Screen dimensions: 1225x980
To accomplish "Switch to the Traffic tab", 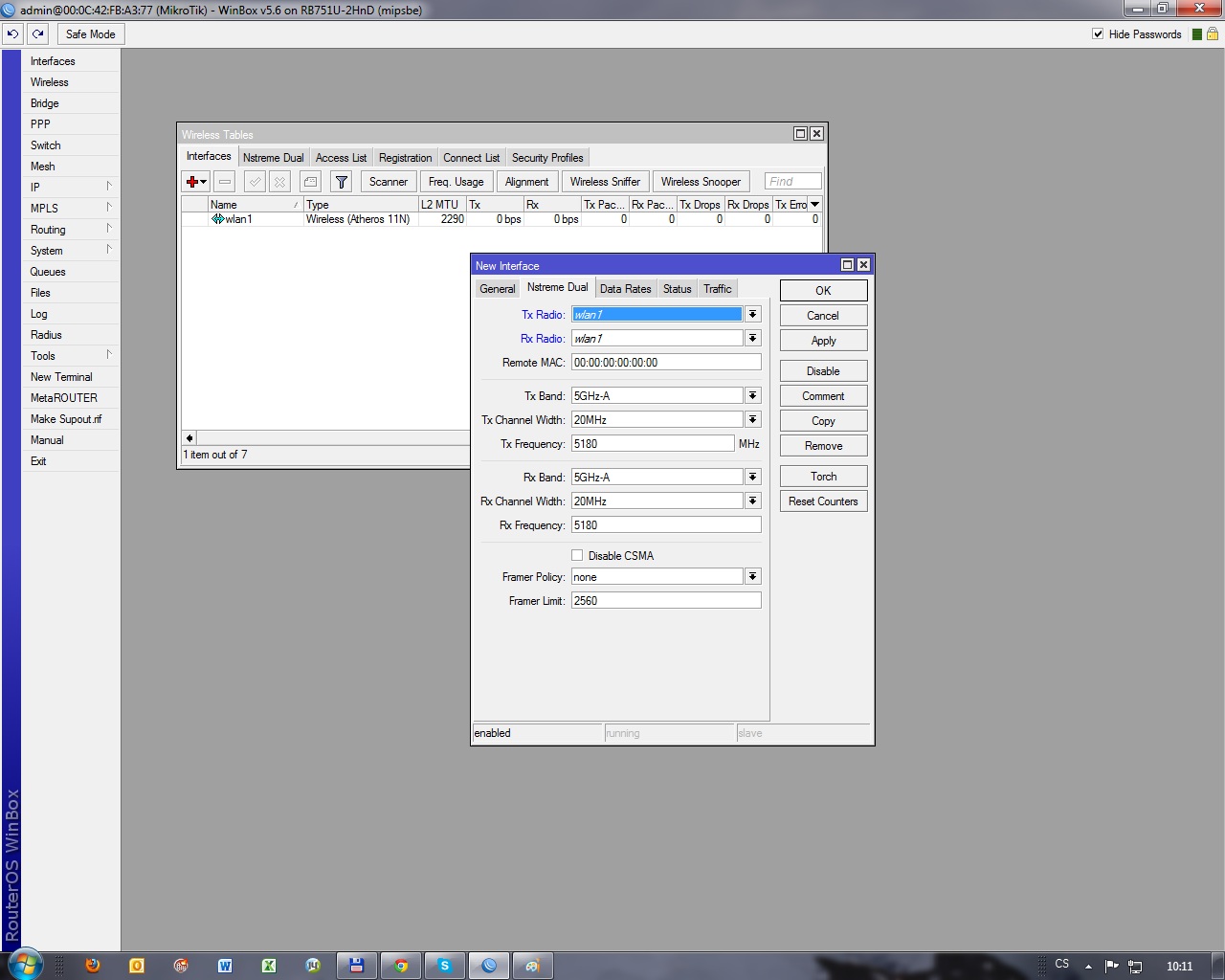I will click(717, 289).
